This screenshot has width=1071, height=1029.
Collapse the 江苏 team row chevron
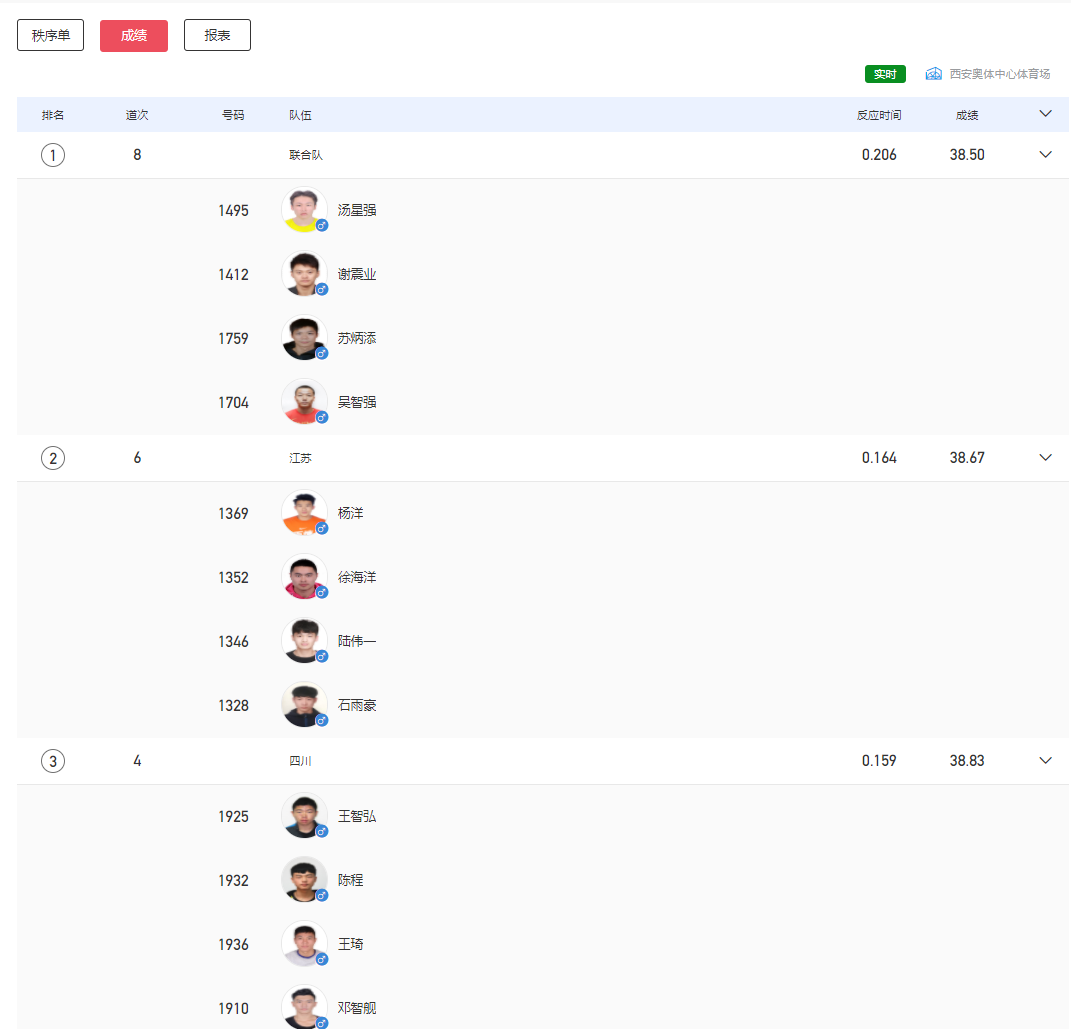1046,458
